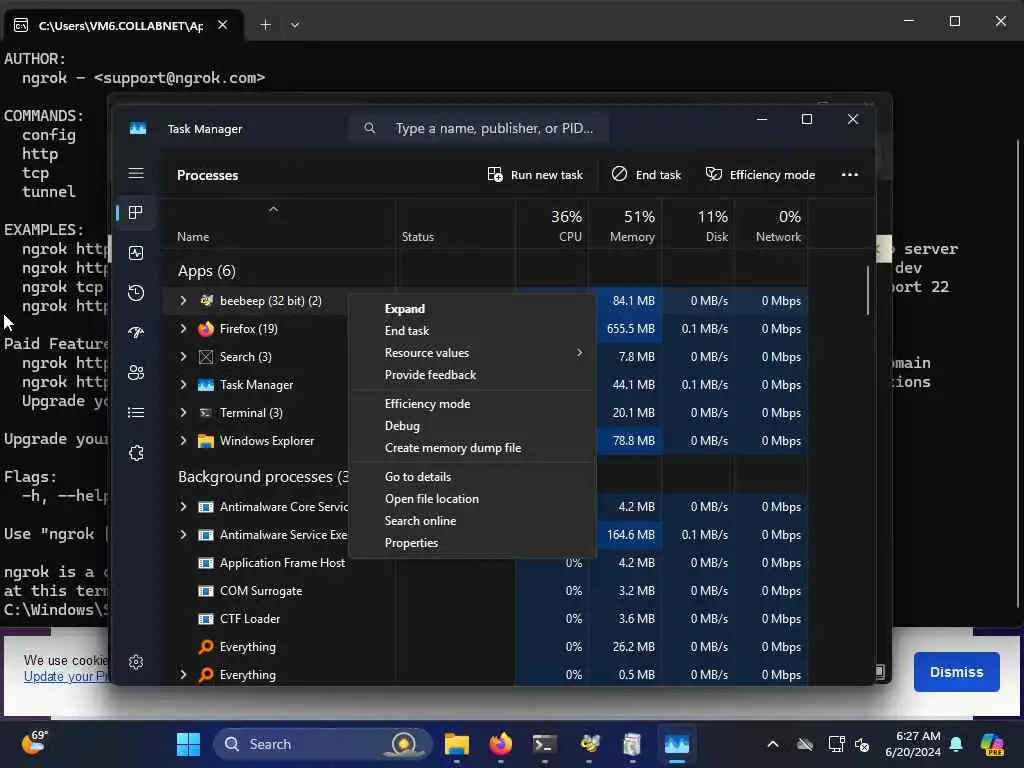This screenshot has width=1024, height=768.
Task: Select Create memory dump file
Action: point(473,448)
